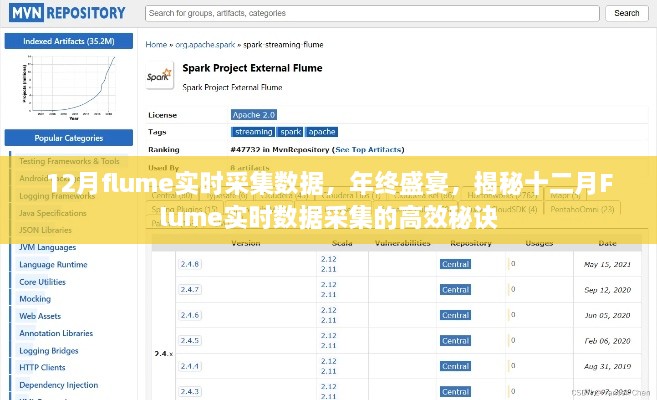657x400 pixels.
Task: Focus the artifact search input field
Action: (x=372, y=13)
